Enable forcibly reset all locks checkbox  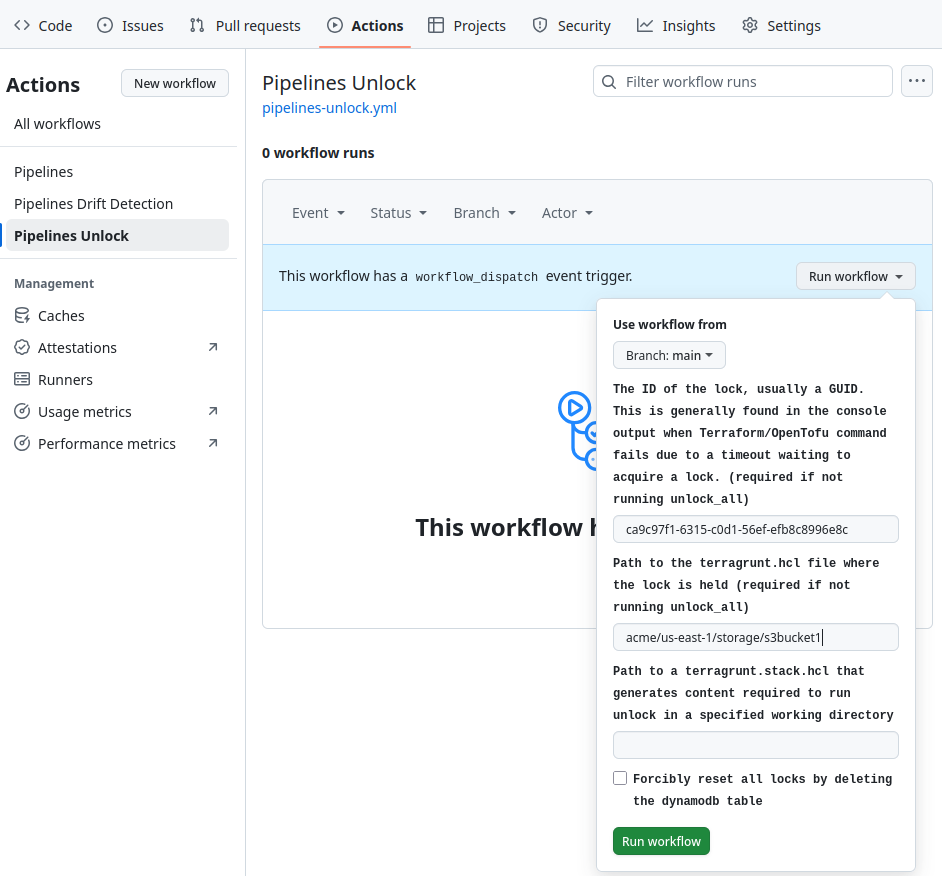pos(620,779)
